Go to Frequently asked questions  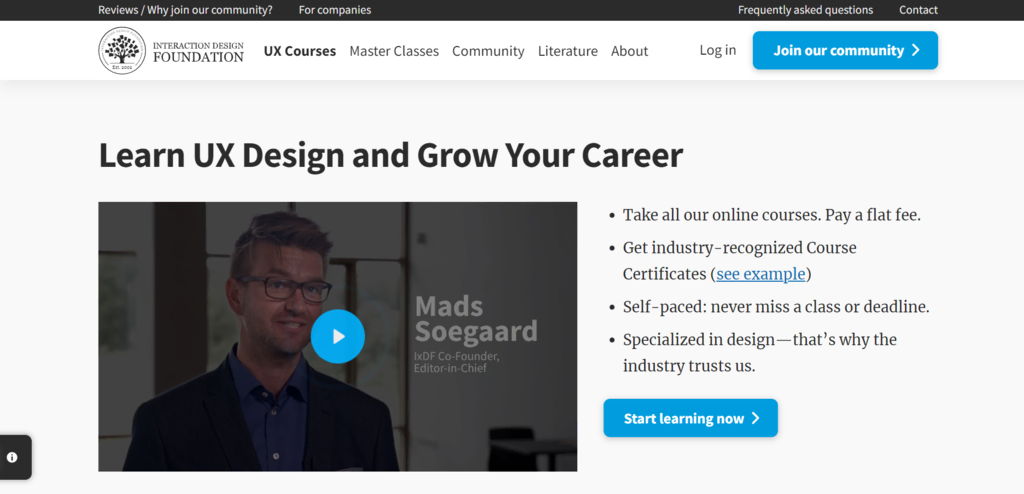coord(805,10)
